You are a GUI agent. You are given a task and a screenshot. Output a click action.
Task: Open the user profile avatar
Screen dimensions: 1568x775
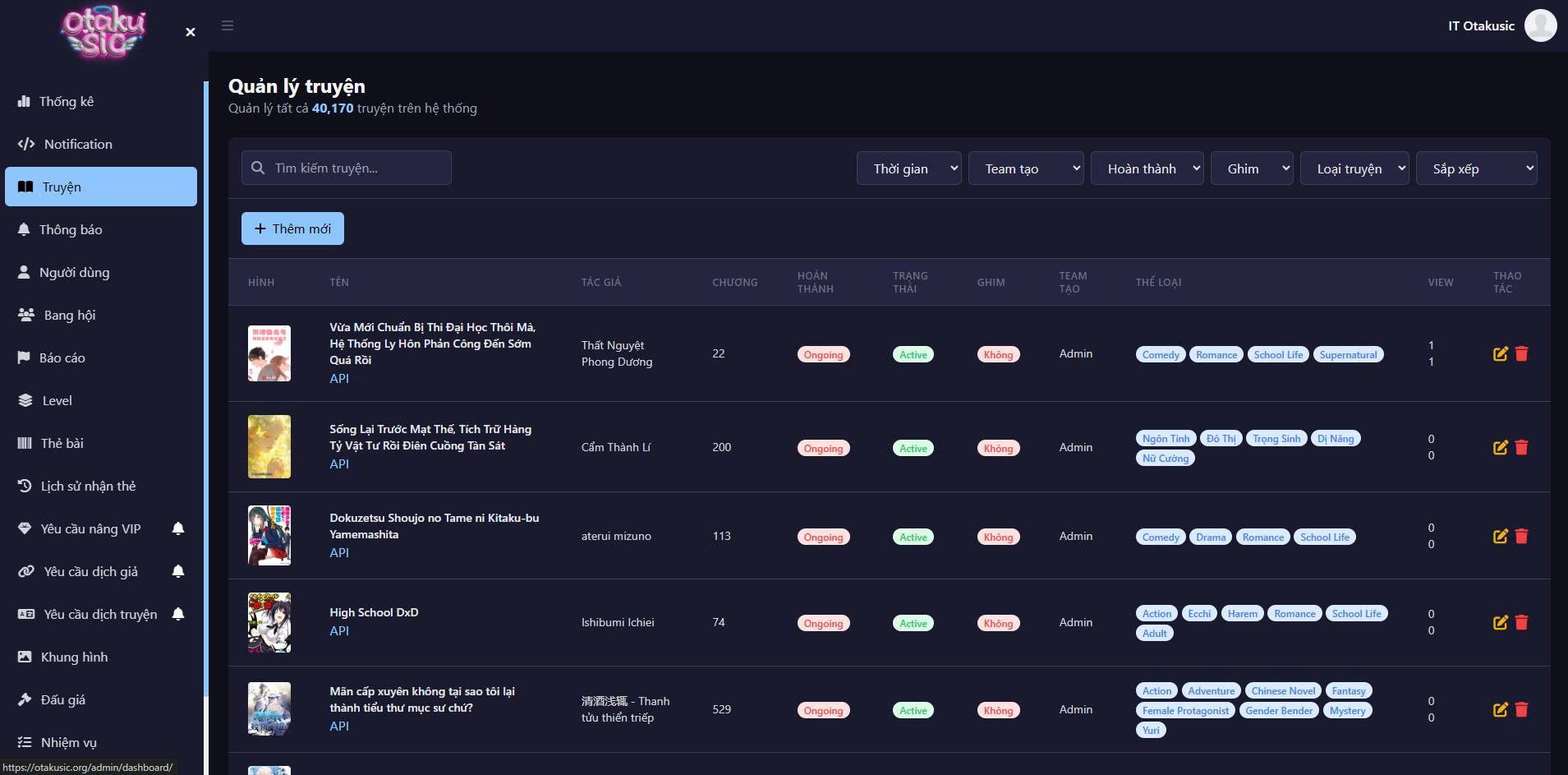tap(1540, 25)
